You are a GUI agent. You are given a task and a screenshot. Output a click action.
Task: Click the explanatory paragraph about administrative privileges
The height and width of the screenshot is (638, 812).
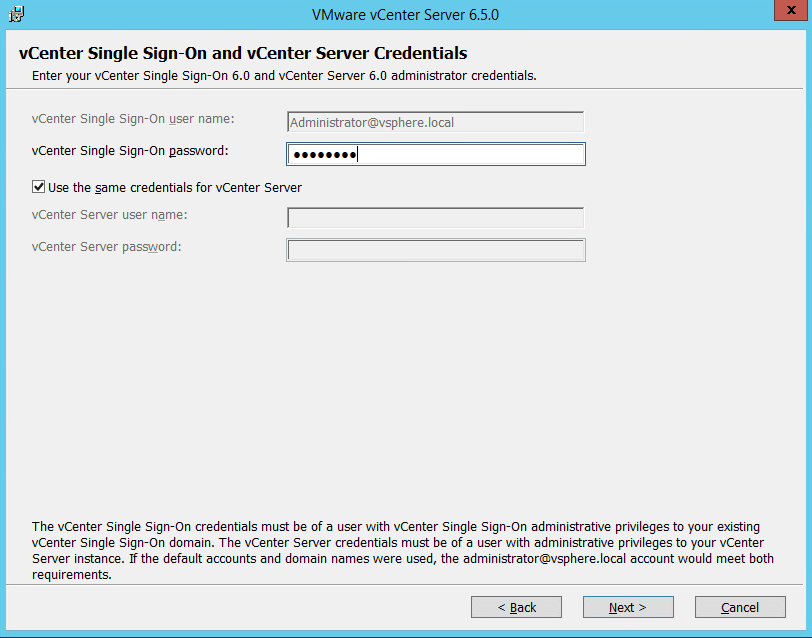pos(403,550)
